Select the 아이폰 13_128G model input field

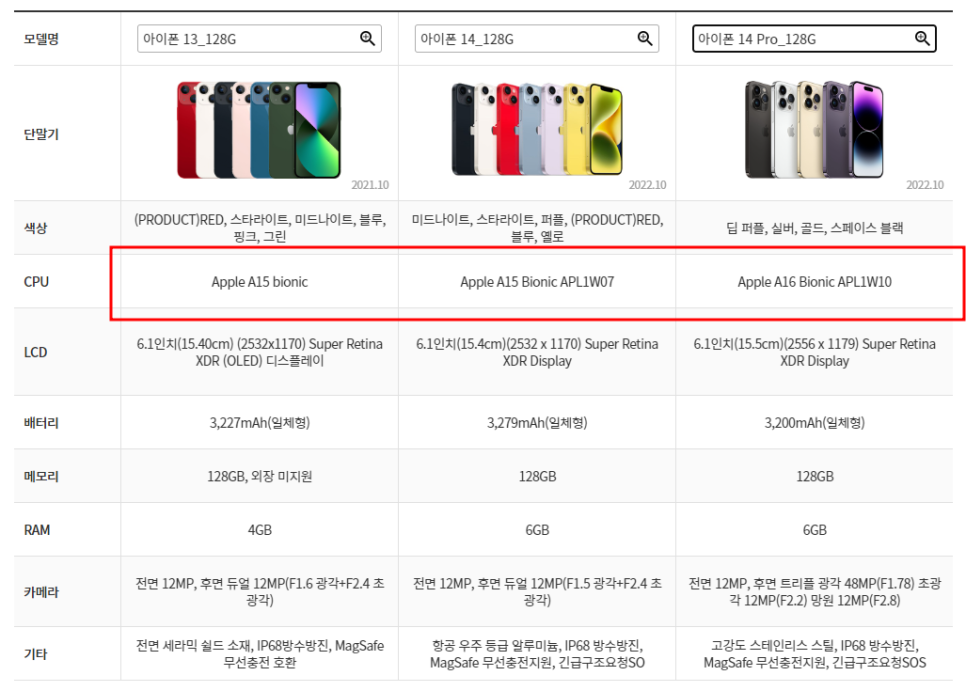point(259,39)
